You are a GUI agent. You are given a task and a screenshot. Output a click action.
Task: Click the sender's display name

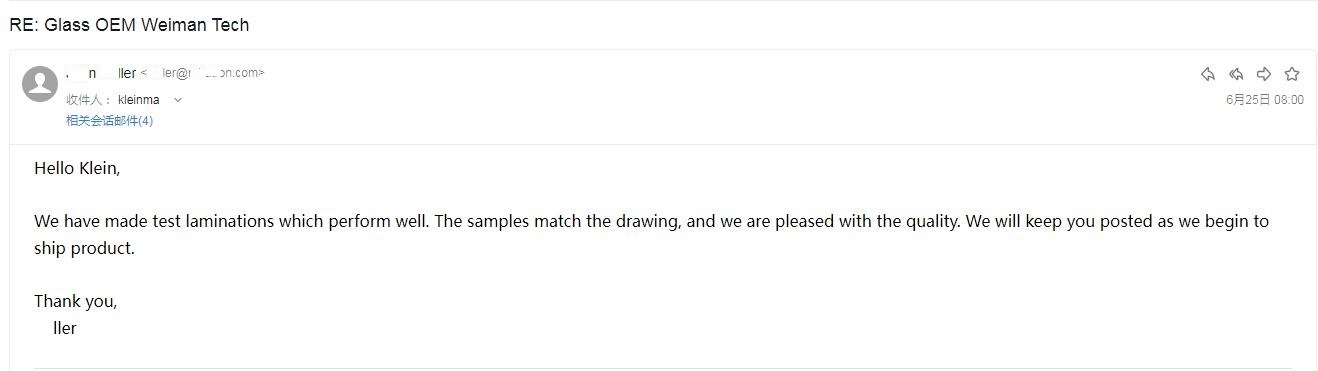101,73
